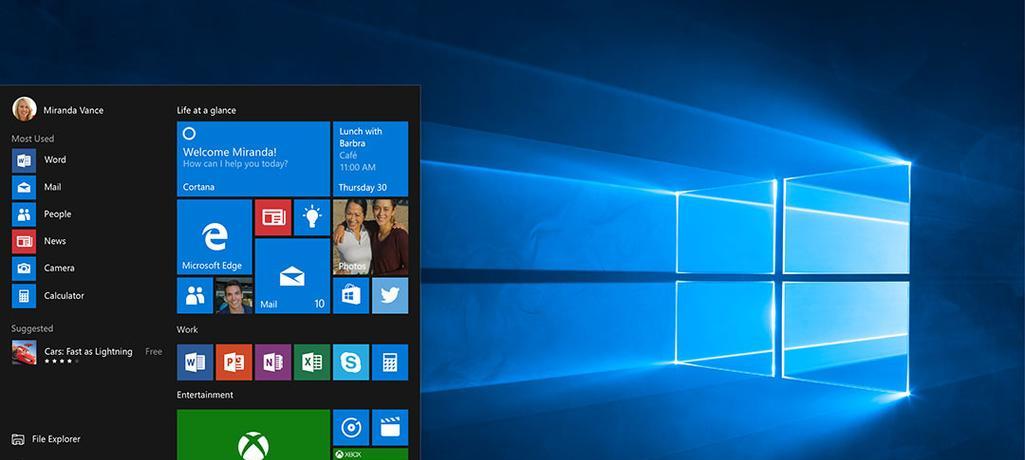Launch Camera from the Most Used list
Viewport: 1025px width, 460px height.
(x=43, y=269)
